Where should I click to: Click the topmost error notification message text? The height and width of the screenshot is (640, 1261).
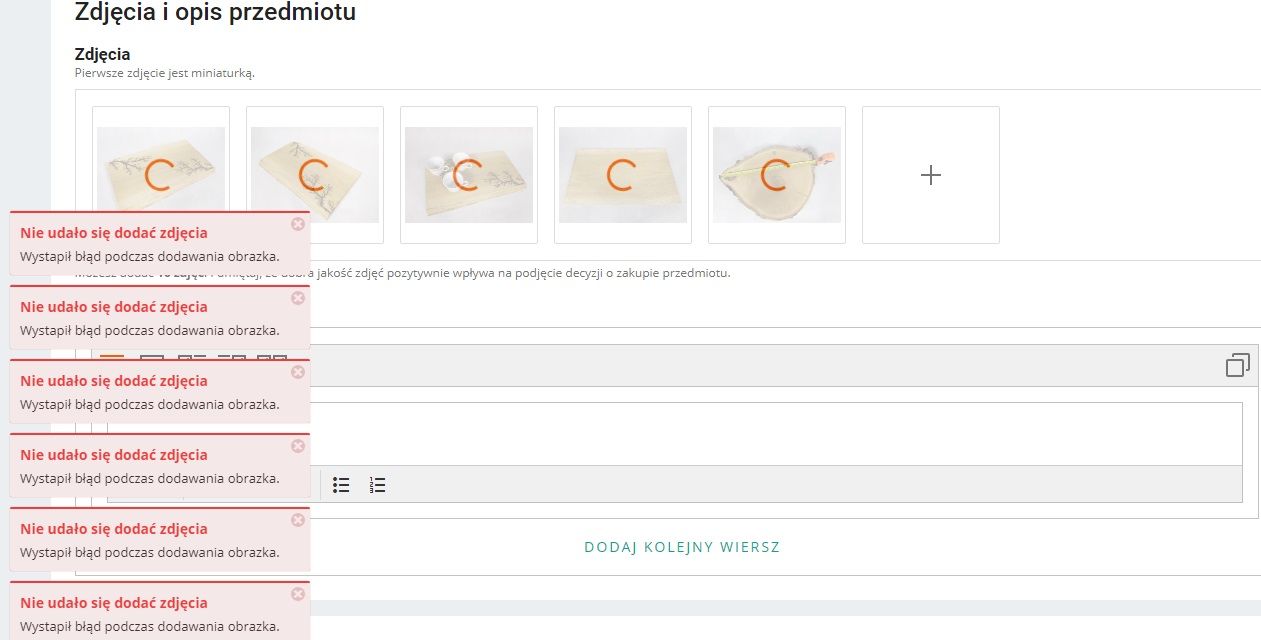[149, 256]
